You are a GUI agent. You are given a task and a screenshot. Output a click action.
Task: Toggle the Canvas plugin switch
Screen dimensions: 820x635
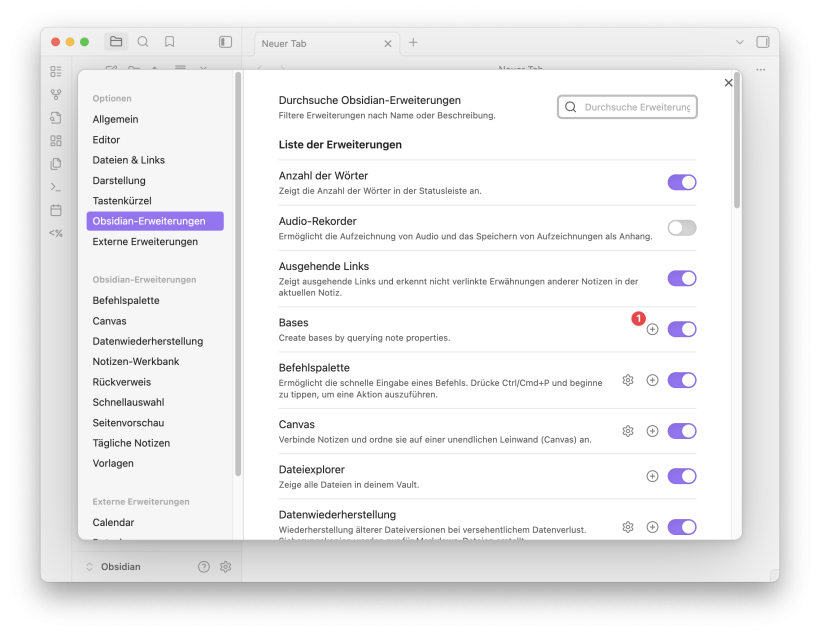682,431
